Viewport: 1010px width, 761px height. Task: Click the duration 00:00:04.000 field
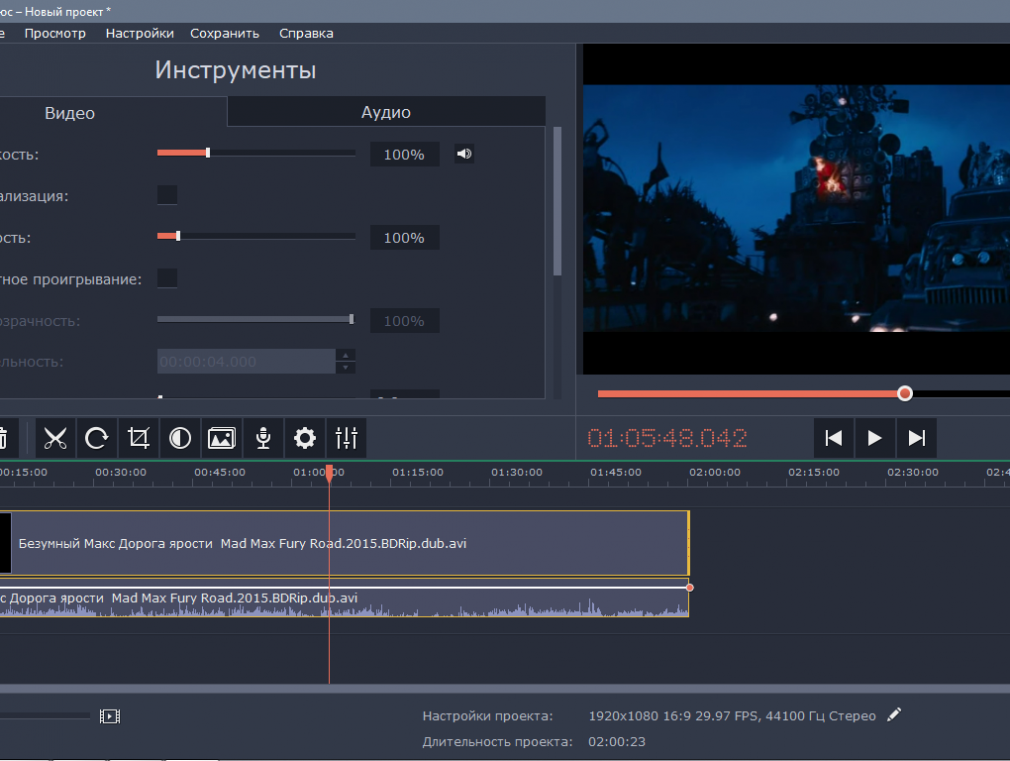click(246, 361)
